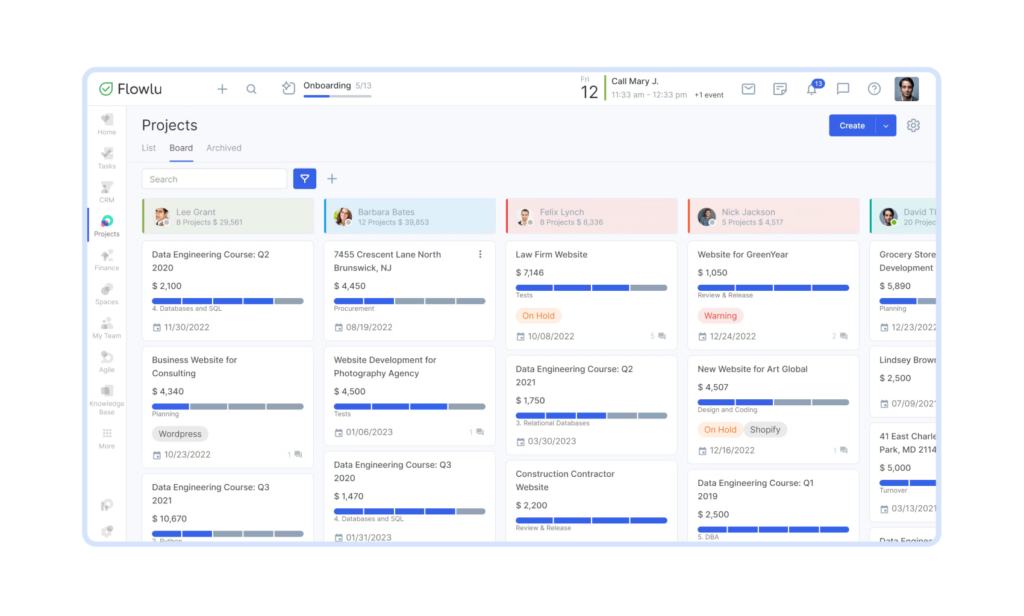Open the email inbox icon in the top bar

[x=748, y=89]
